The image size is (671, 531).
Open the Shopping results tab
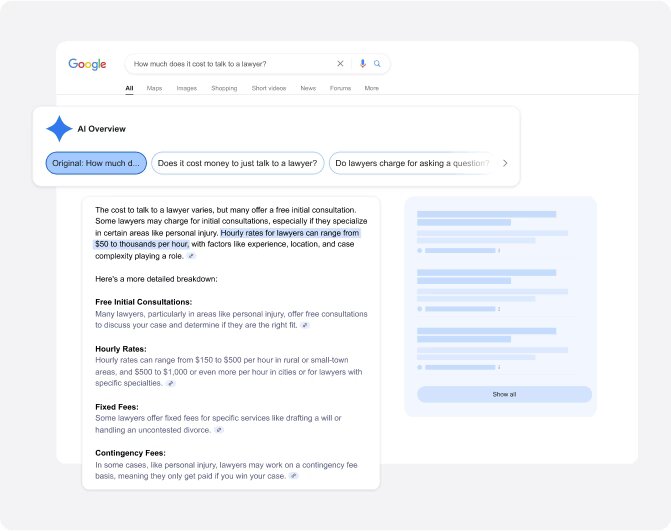coord(224,88)
